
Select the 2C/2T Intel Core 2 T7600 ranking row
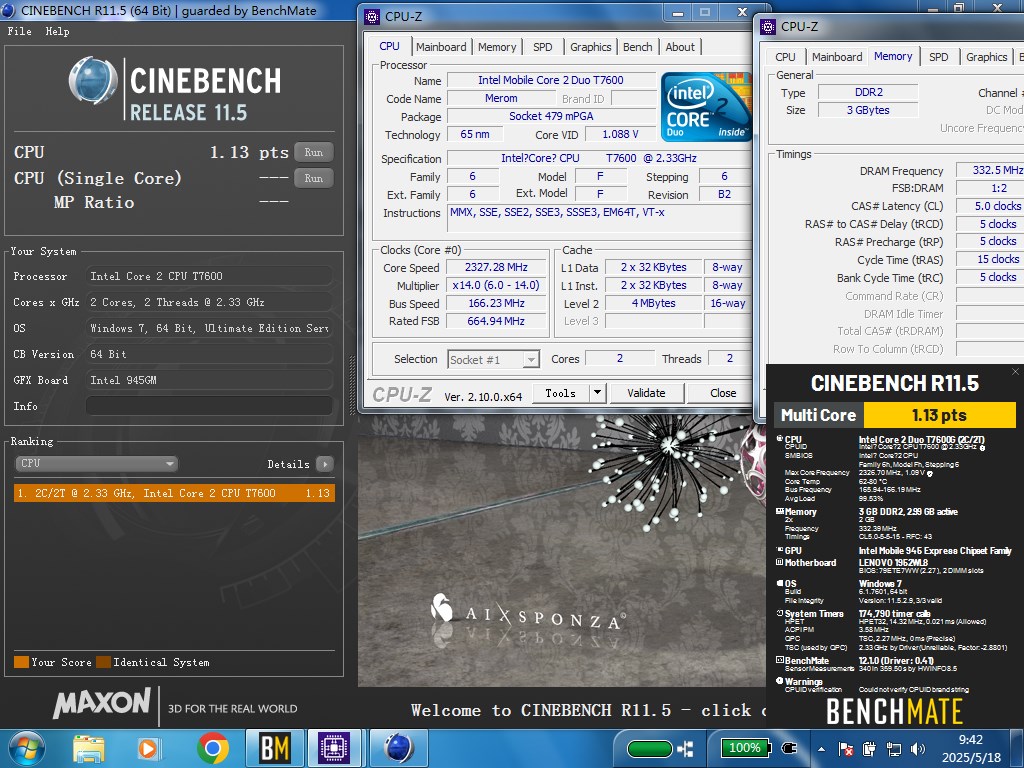pyautogui.click(x=174, y=493)
